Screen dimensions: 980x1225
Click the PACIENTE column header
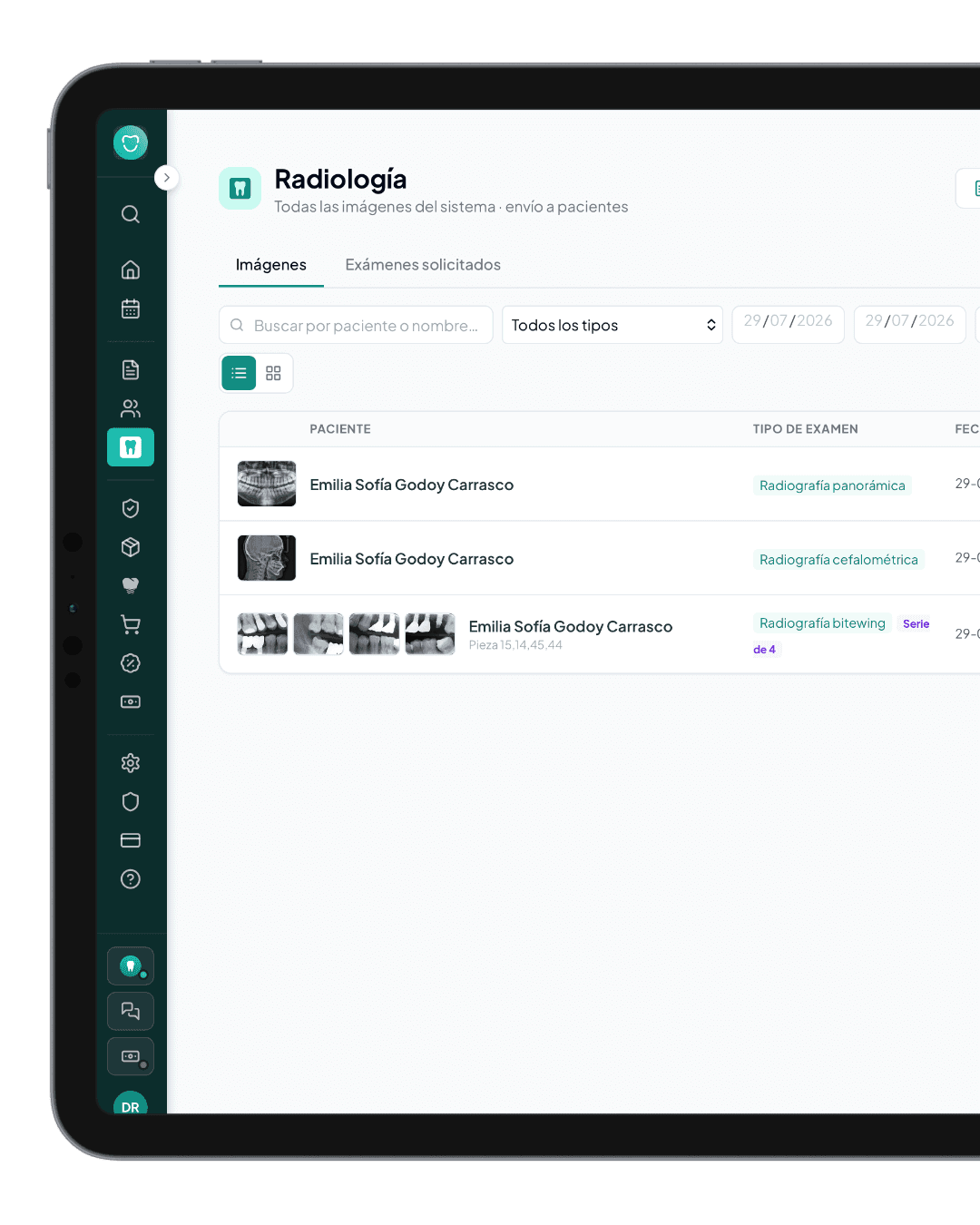[340, 429]
